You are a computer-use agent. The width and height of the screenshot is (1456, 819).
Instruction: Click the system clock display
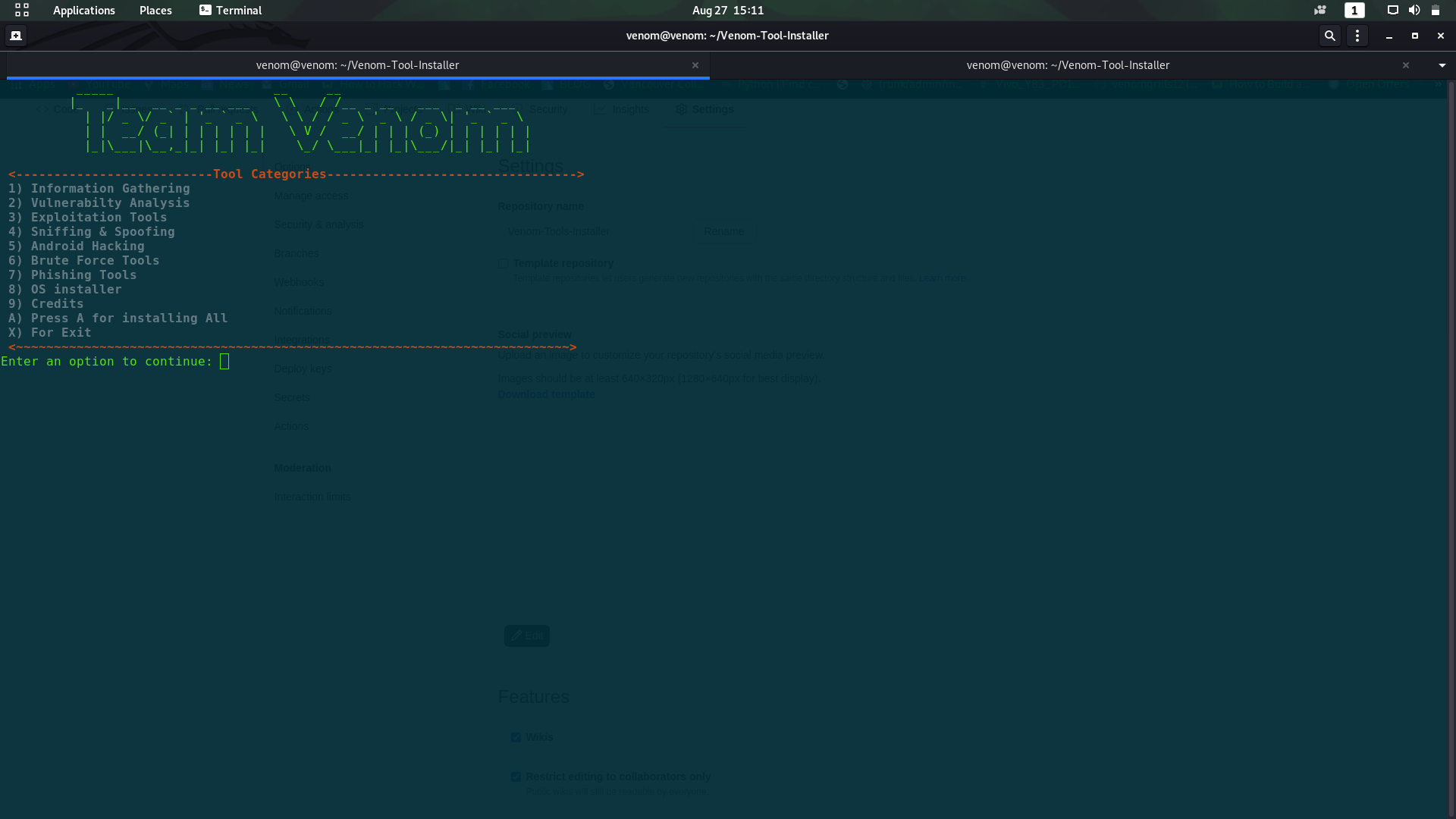(x=727, y=9)
